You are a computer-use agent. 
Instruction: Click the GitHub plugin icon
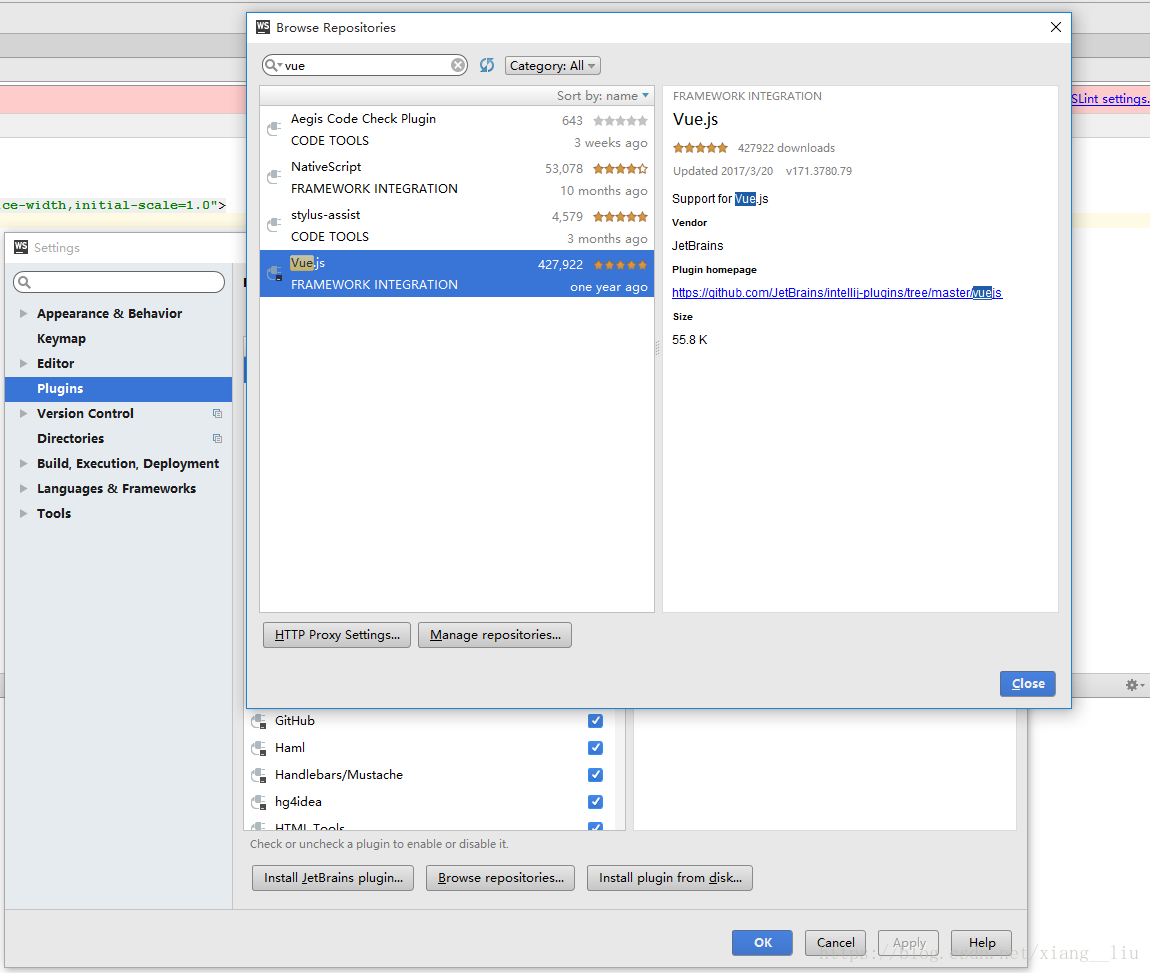[x=260, y=721]
